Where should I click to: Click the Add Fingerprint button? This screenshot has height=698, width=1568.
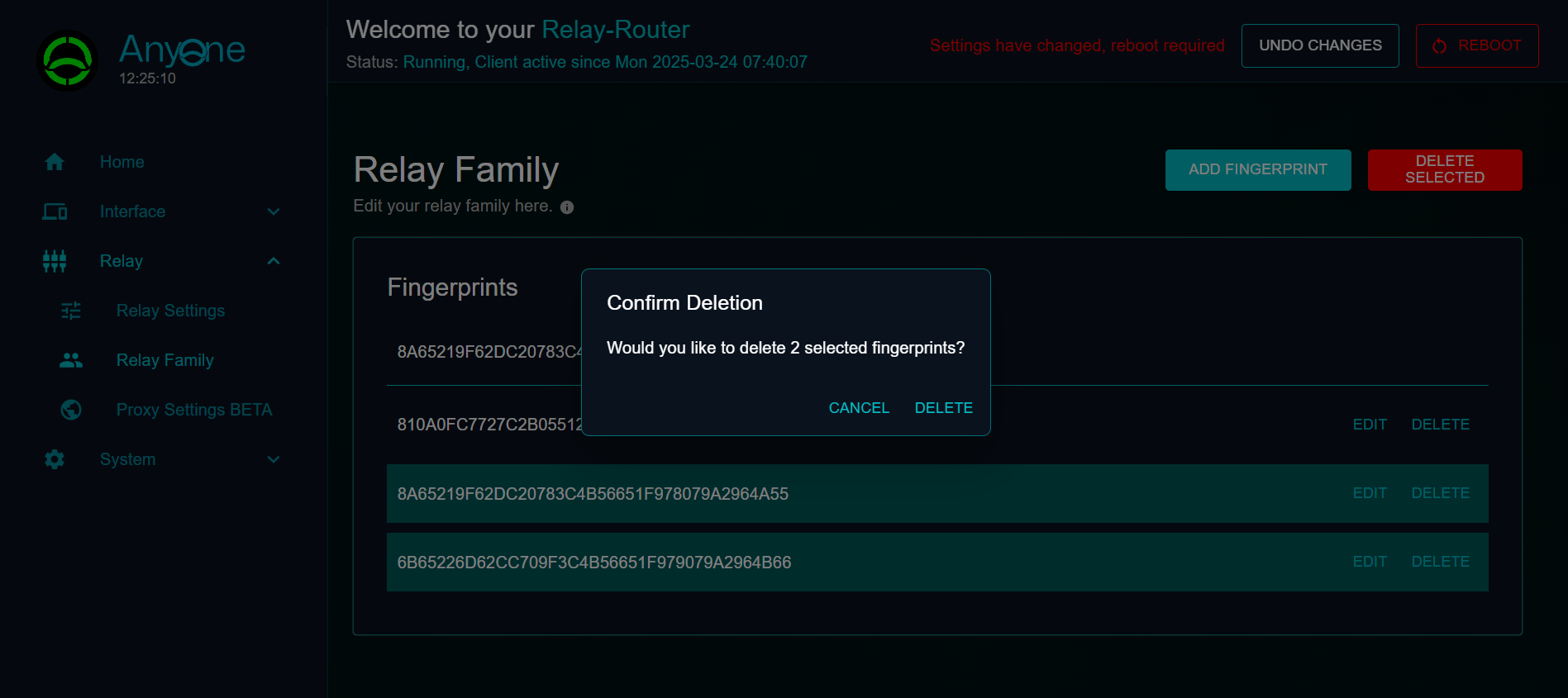(1257, 169)
